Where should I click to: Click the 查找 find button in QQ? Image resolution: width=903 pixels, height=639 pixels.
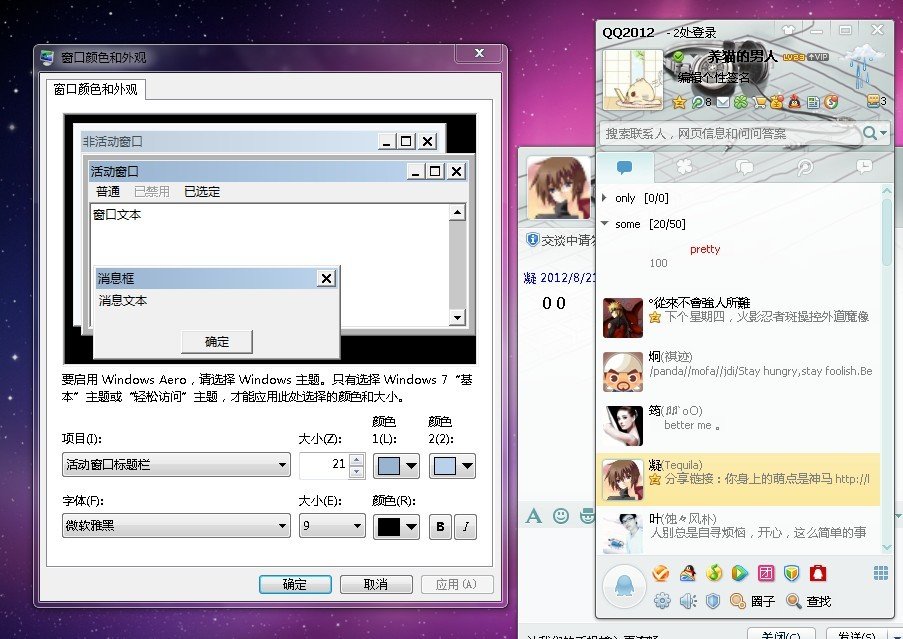click(x=808, y=601)
